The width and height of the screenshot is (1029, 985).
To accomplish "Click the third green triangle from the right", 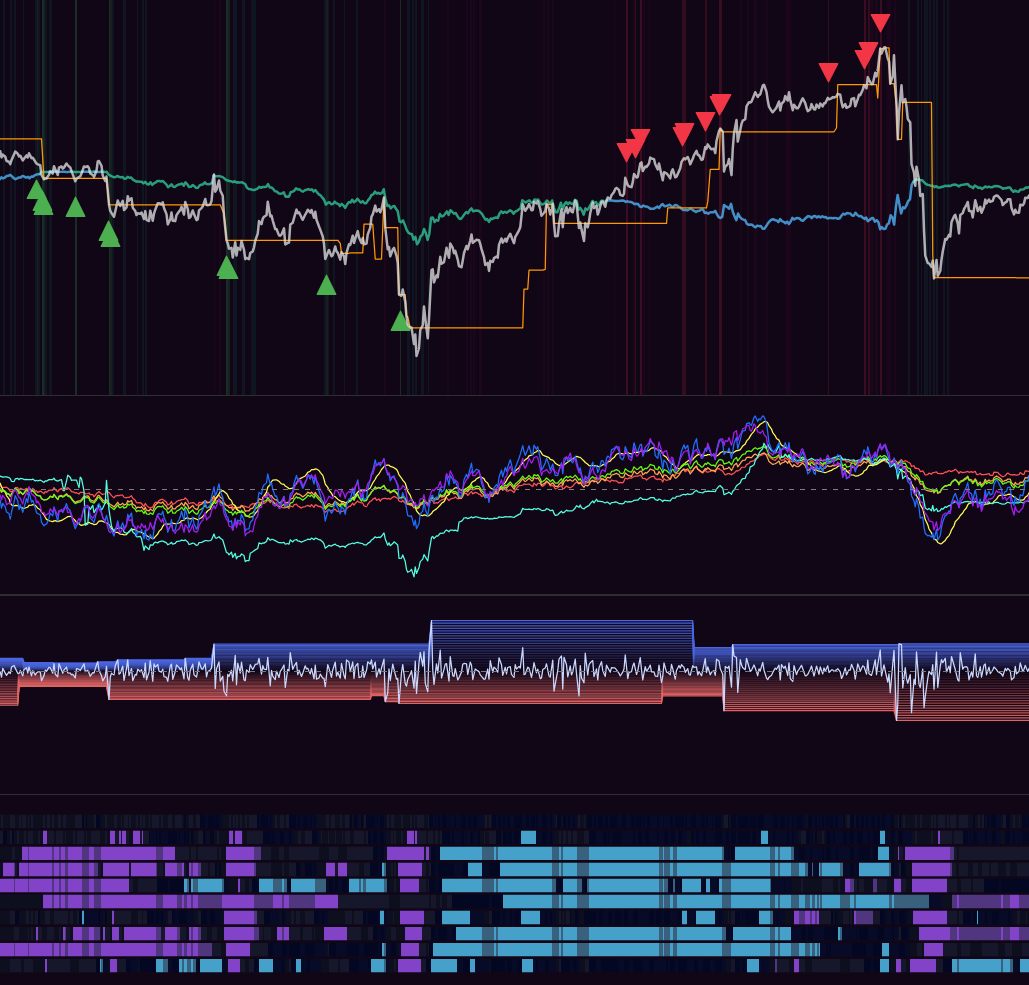I will coord(227,267).
